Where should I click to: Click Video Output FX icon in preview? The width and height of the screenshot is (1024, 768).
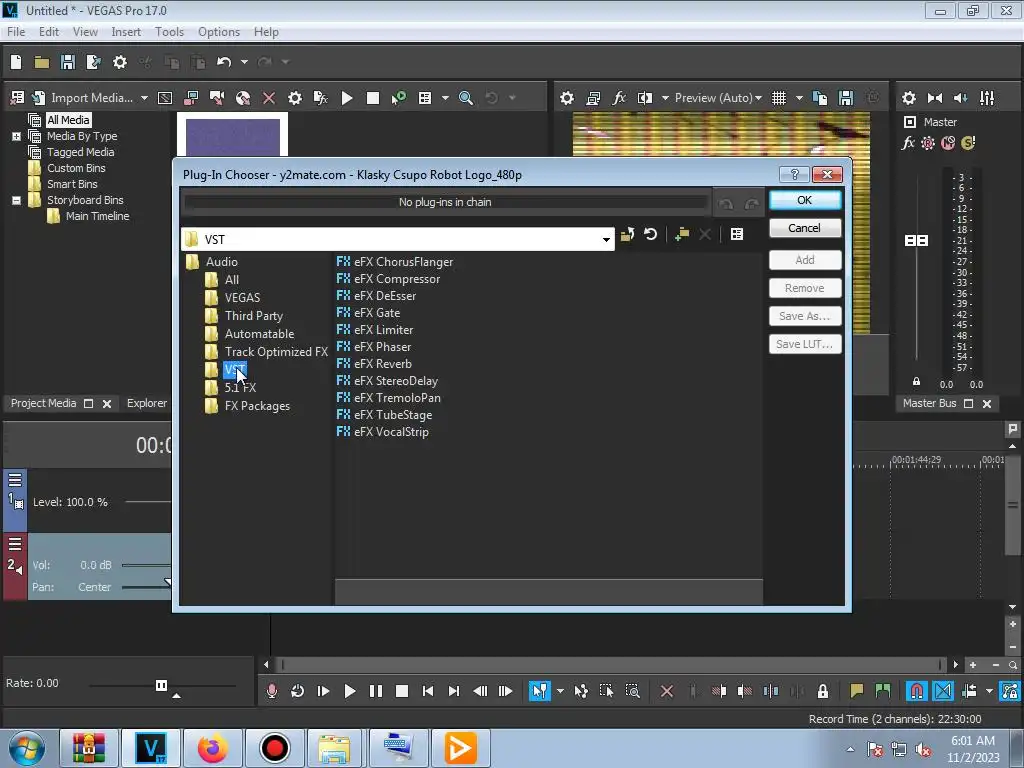click(618, 98)
